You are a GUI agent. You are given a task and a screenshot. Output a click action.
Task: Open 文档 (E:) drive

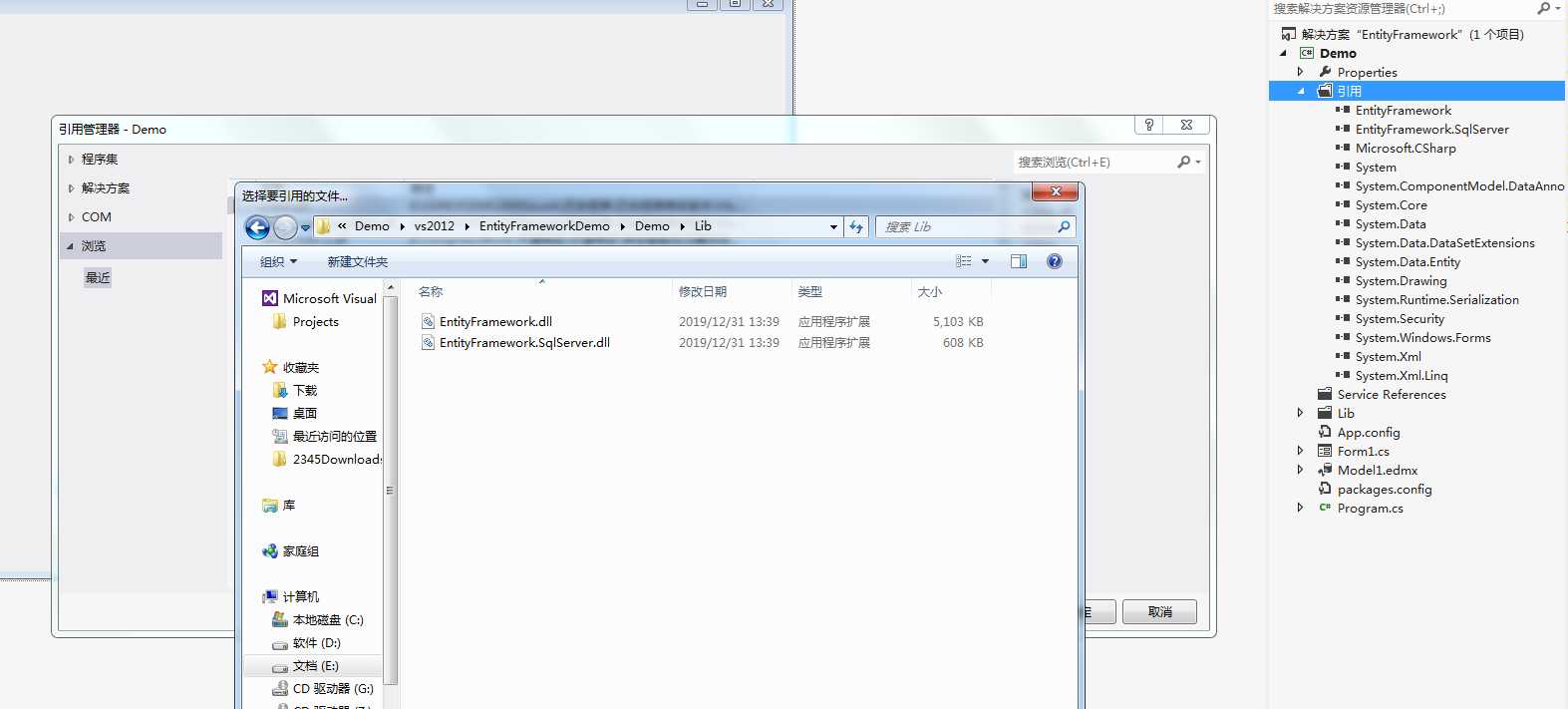click(305, 665)
